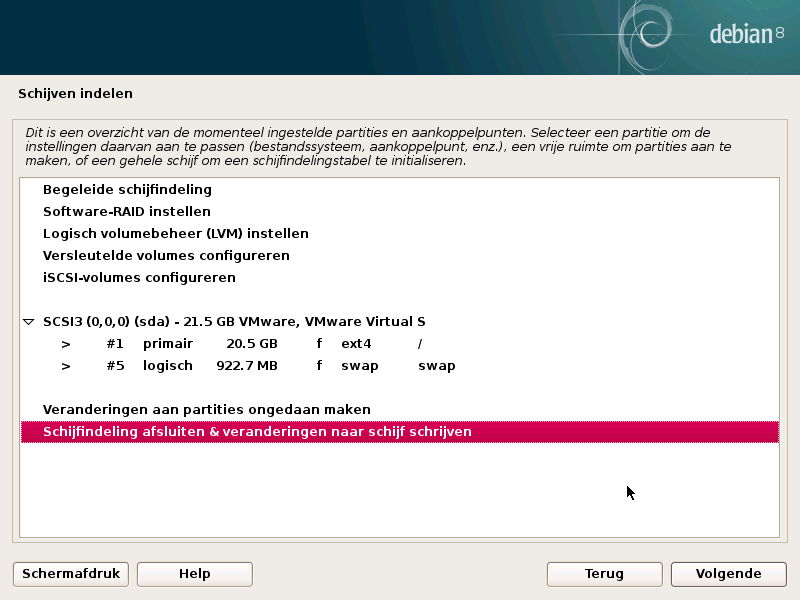Screen dimensions: 800x600
Task: Collapse the SCSI3 (sda) disk triangle
Action: click(29, 322)
